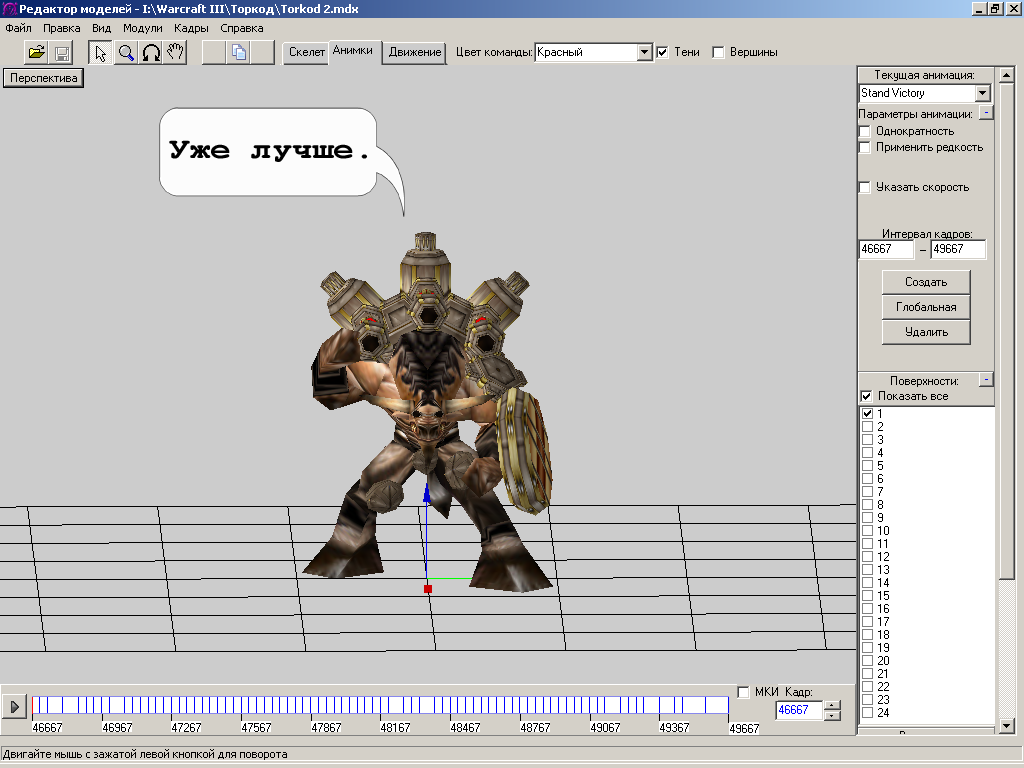Select the magnifier zoom tool
The width and height of the screenshot is (1024, 768).
[x=126, y=53]
